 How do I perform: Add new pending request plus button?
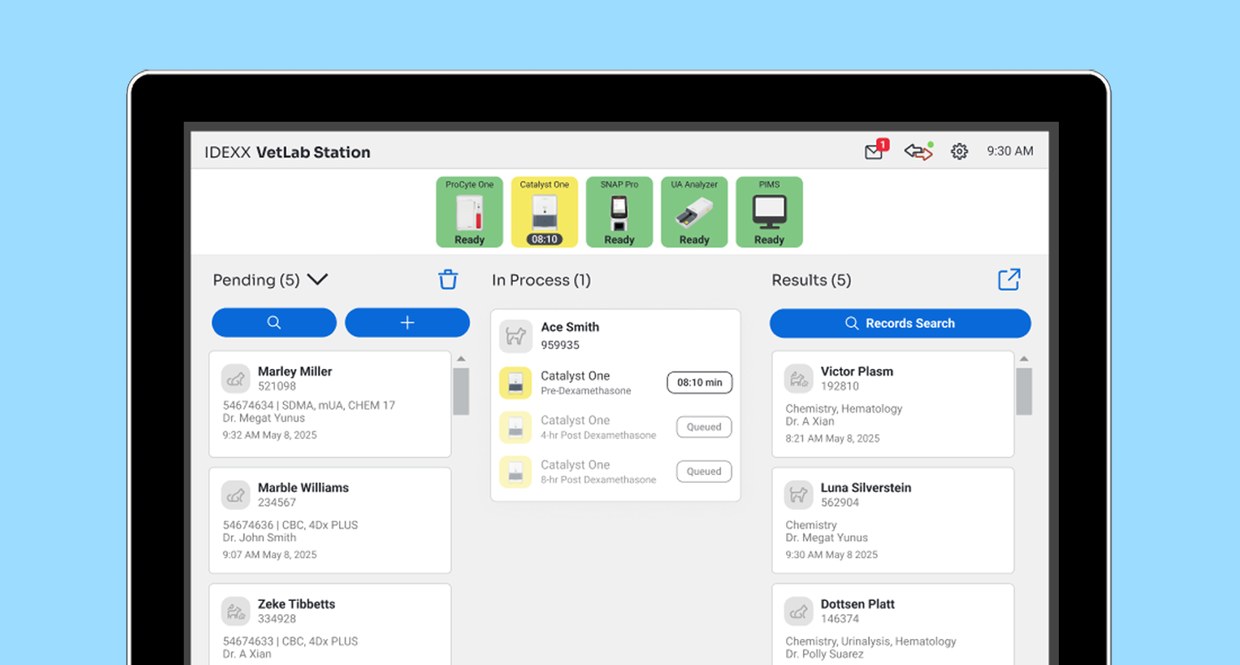407,323
